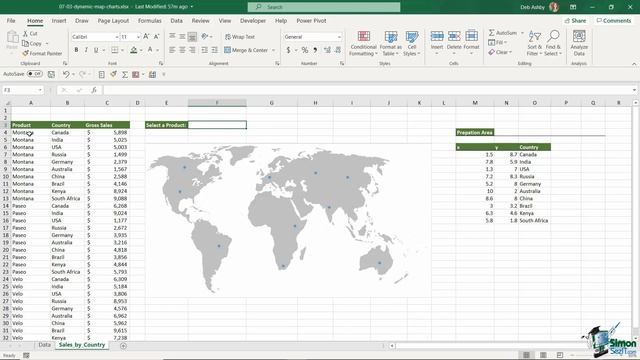Click the Fill button in Editing group

click(496, 42)
